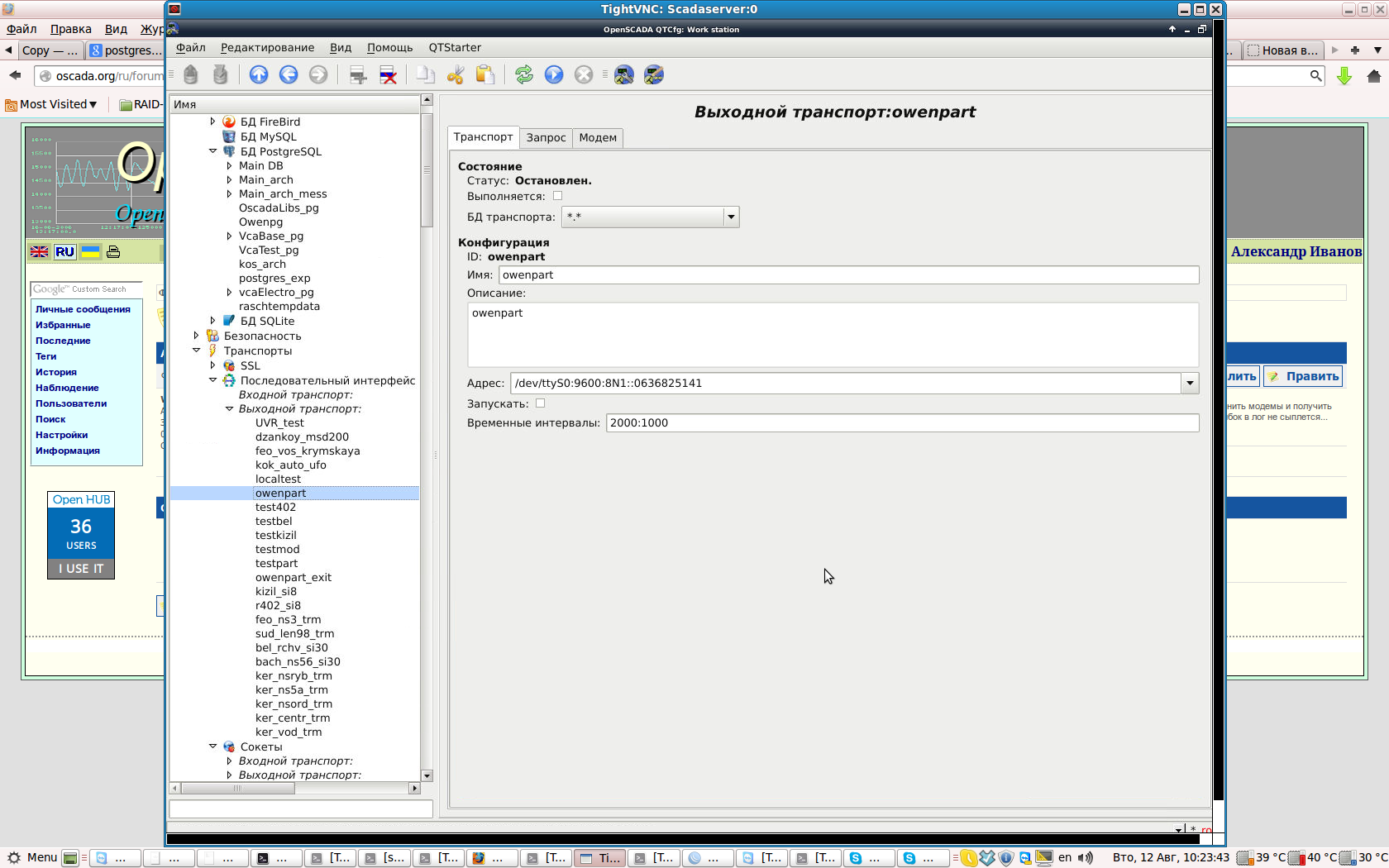Click the Временные интервалы input field
This screenshot has width=1389, height=868.
(901, 423)
